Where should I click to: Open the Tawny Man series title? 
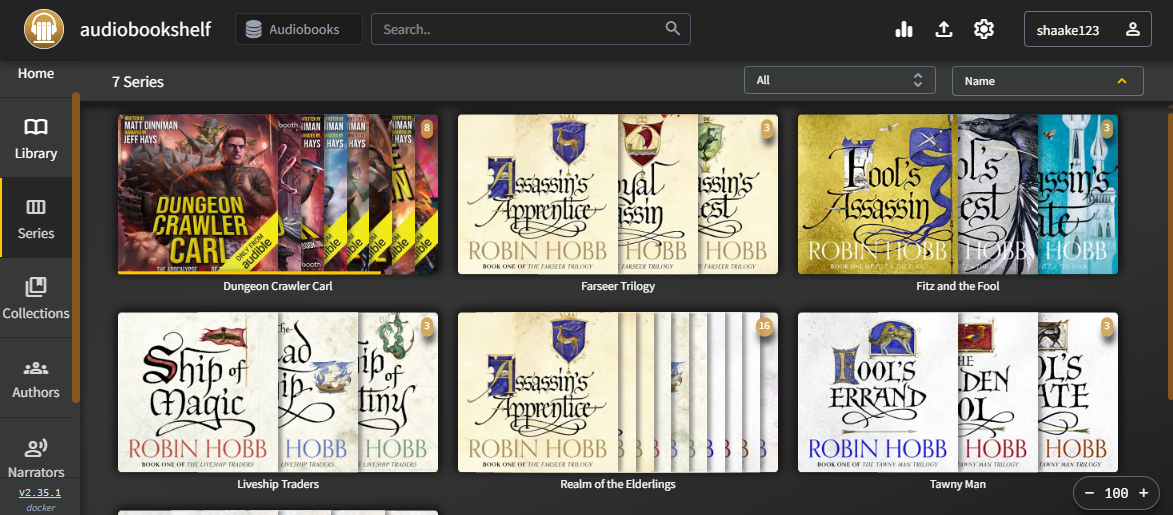(x=958, y=484)
